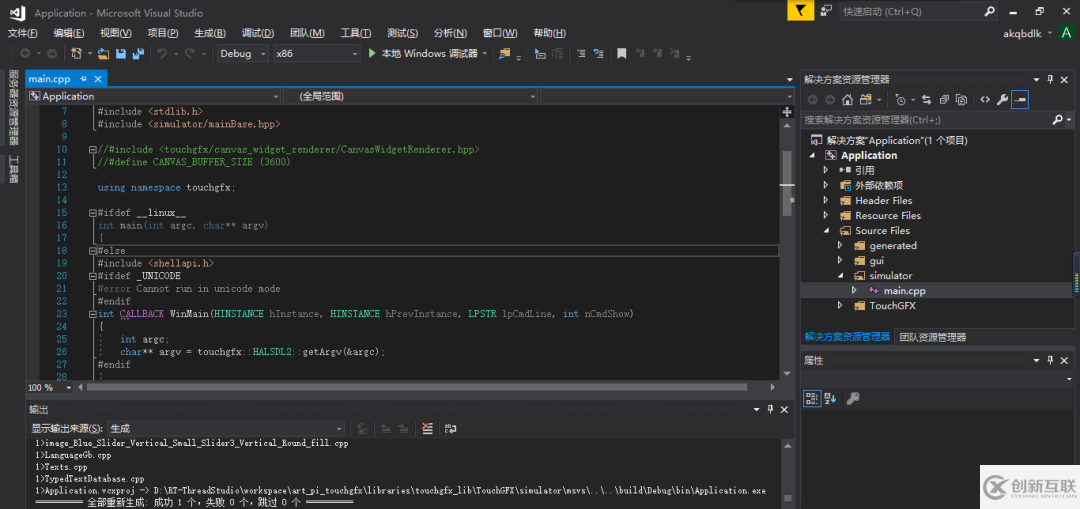Open the 调试(D) menu

tap(257, 33)
